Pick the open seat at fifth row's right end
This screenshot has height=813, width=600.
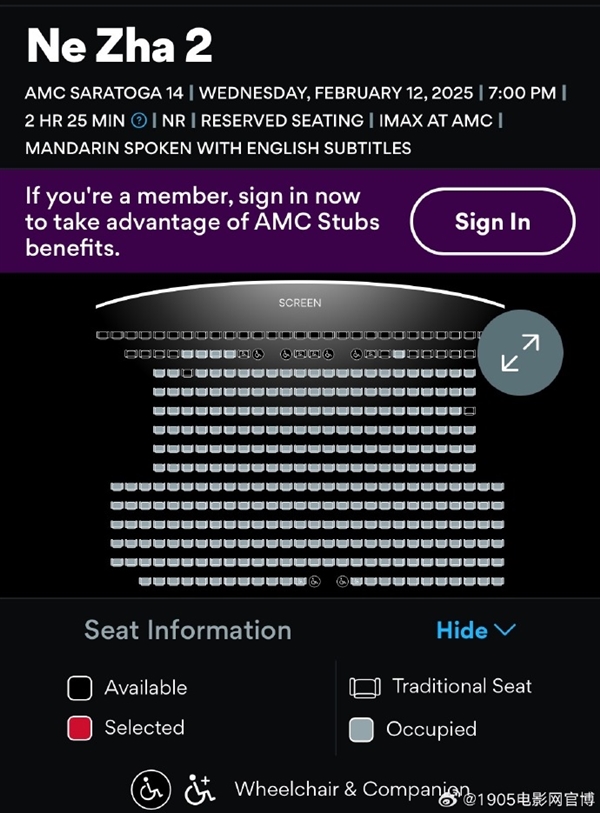pos(469,411)
